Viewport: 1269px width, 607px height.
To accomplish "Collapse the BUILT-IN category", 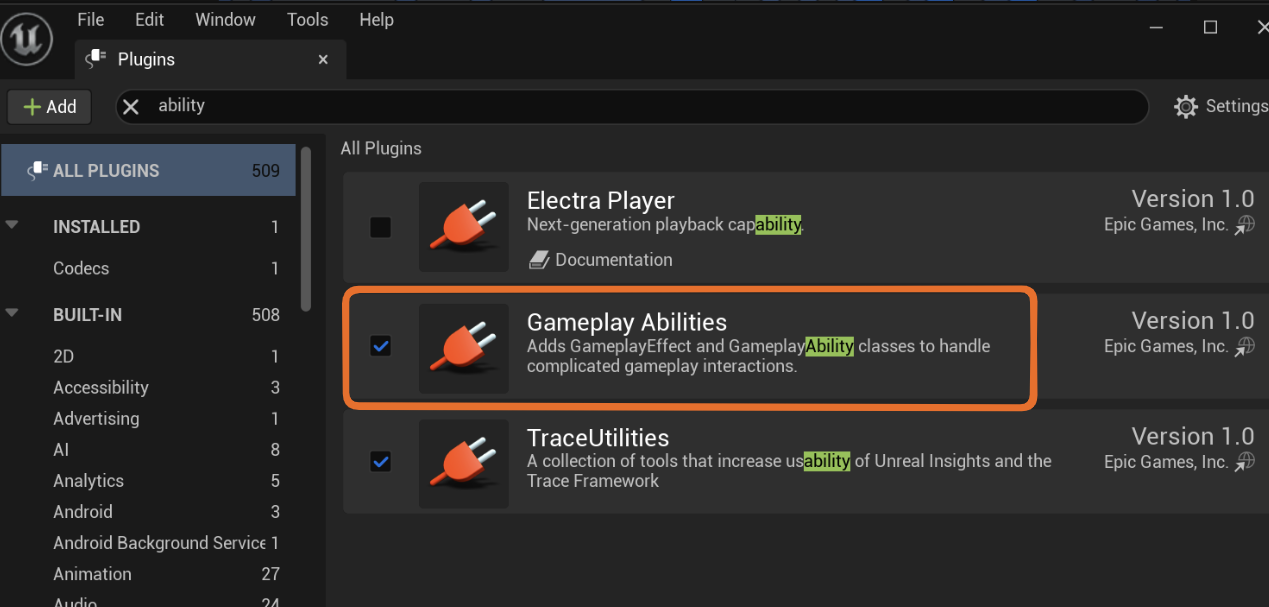I will 12,313.
